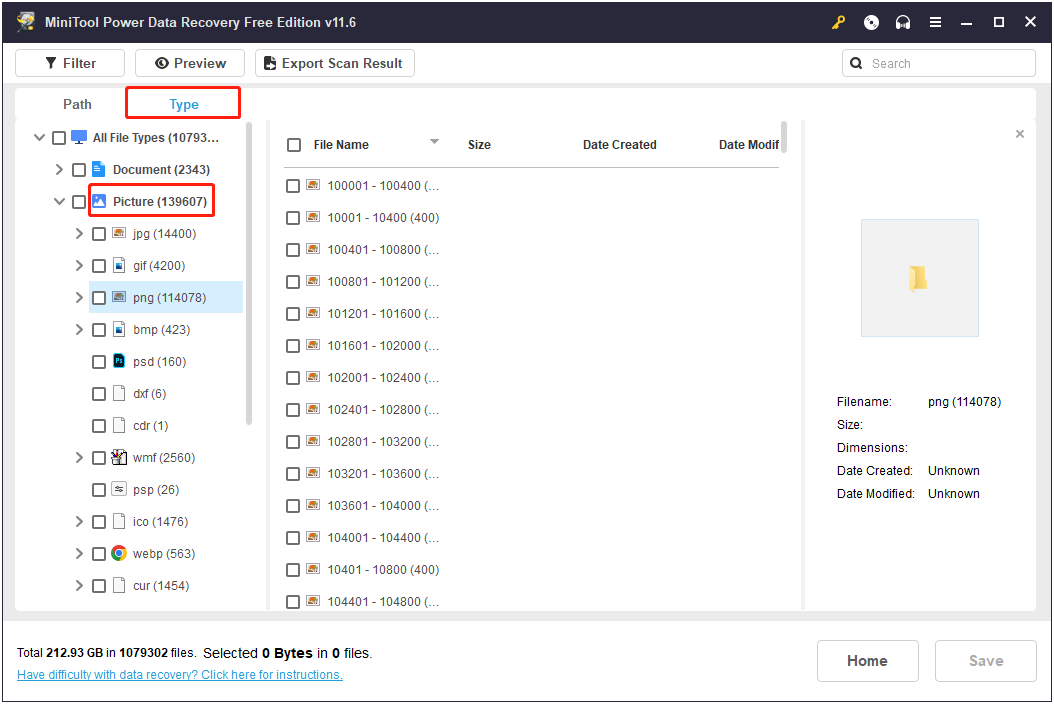Screen dimensions: 1054x704
Task: Check the 102001 - 102400 folder checkbox
Action: coord(292,378)
